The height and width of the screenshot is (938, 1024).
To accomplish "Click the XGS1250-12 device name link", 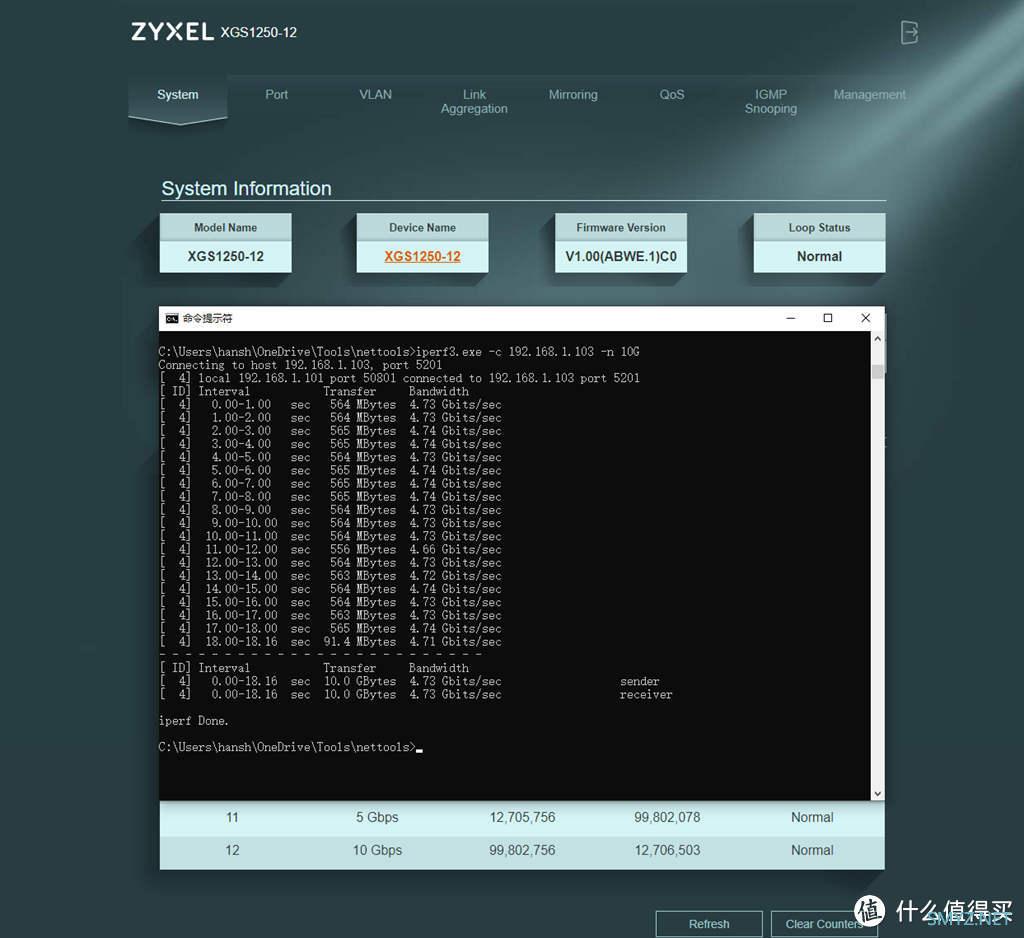I will (x=423, y=257).
